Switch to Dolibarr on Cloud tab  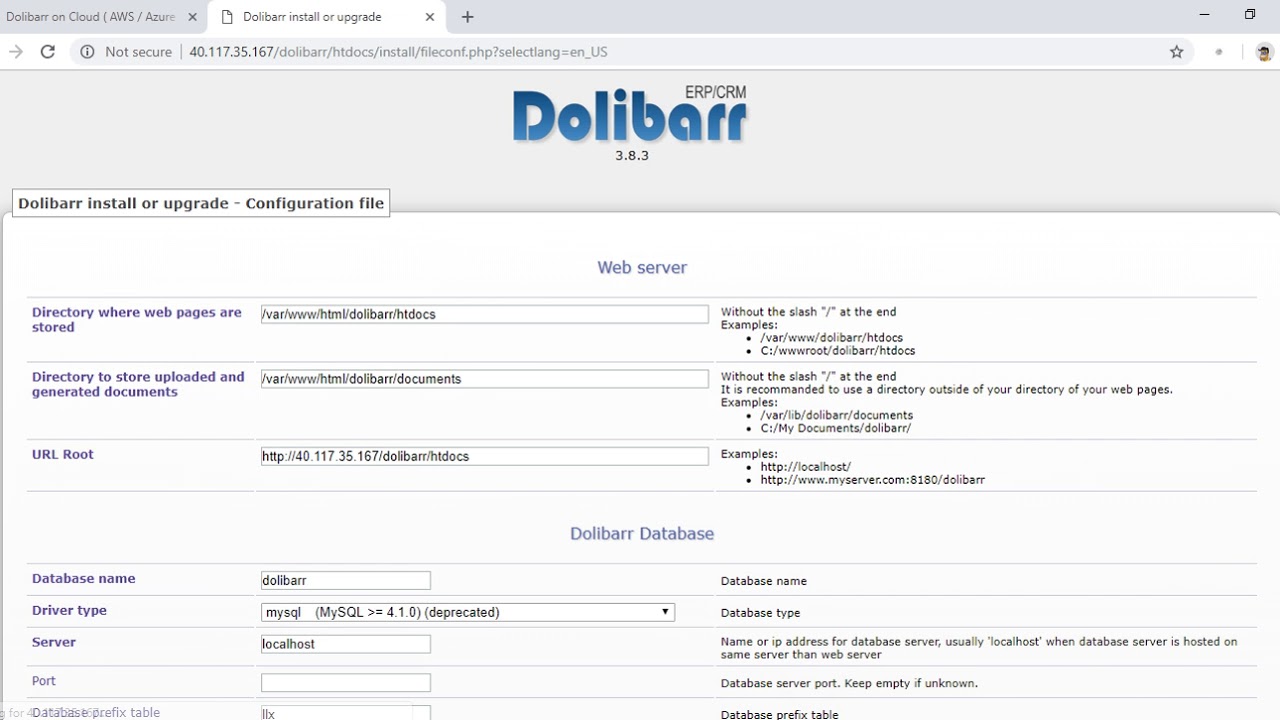click(x=93, y=17)
